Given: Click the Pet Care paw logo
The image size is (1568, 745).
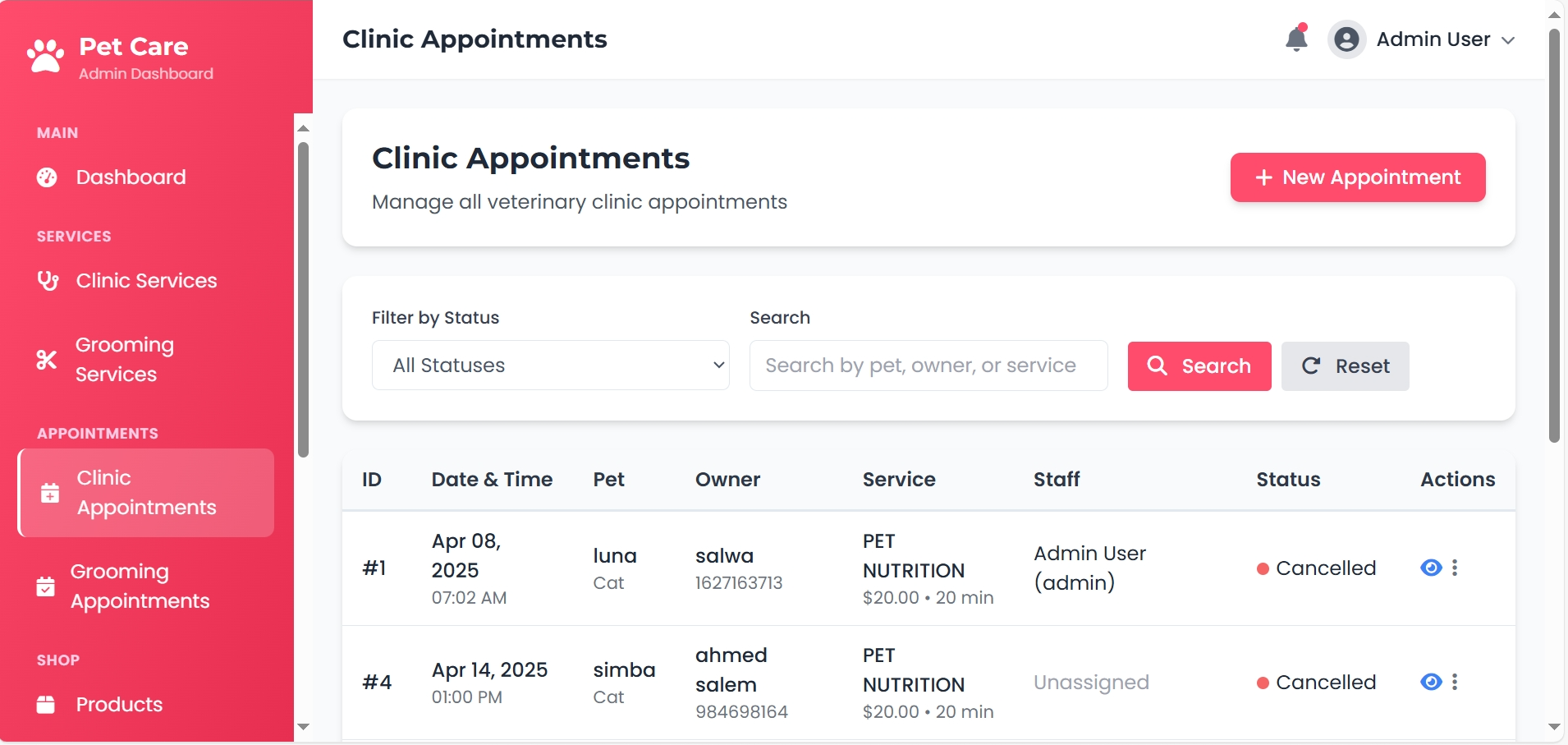Looking at the screenshot, I should (x=45, y=56).
